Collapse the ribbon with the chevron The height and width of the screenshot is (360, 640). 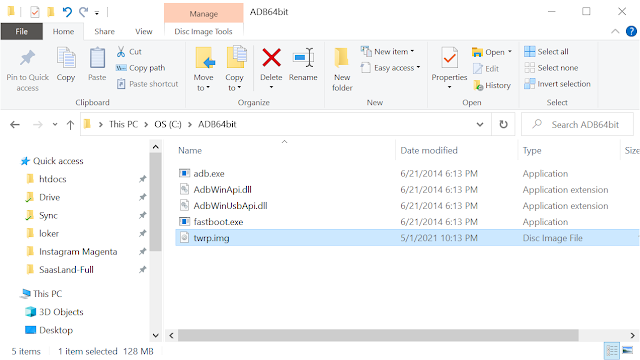pyautogui.click(x=615, y=31)
